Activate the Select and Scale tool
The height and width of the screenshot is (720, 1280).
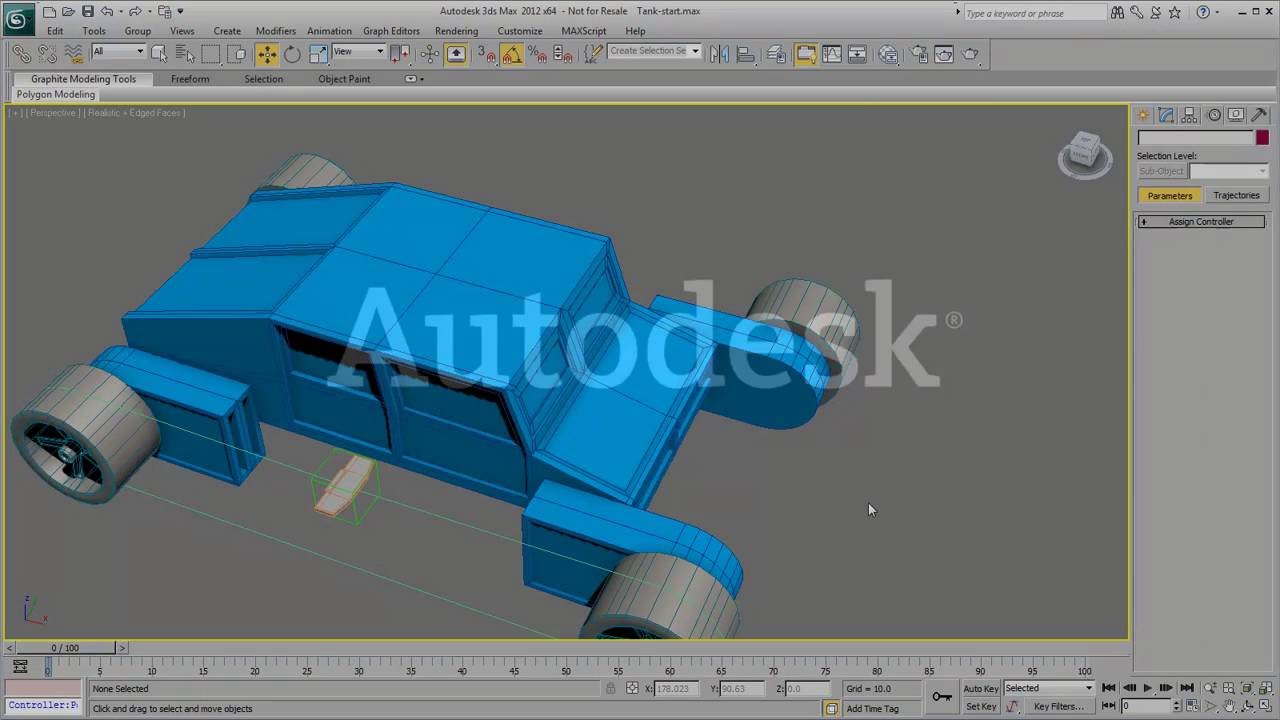pos(319,54)
